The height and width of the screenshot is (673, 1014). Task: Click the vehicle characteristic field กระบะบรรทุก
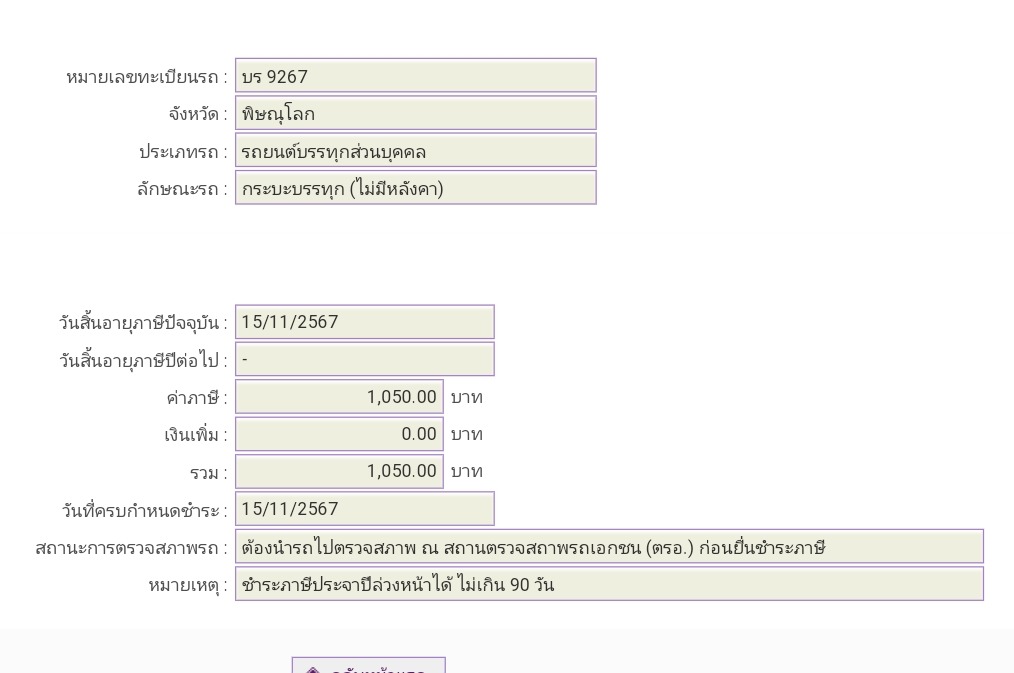coord(415,188)
